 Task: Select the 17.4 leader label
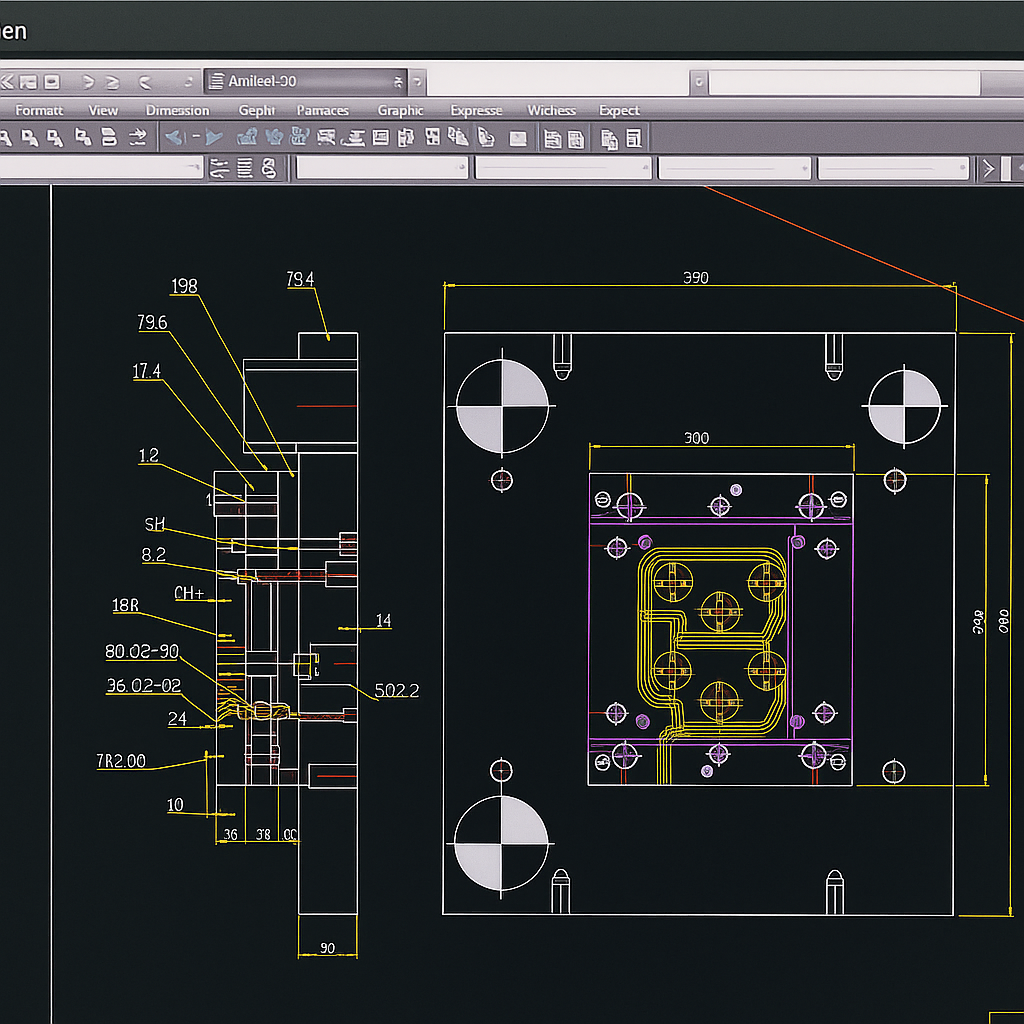click(146, 371)
